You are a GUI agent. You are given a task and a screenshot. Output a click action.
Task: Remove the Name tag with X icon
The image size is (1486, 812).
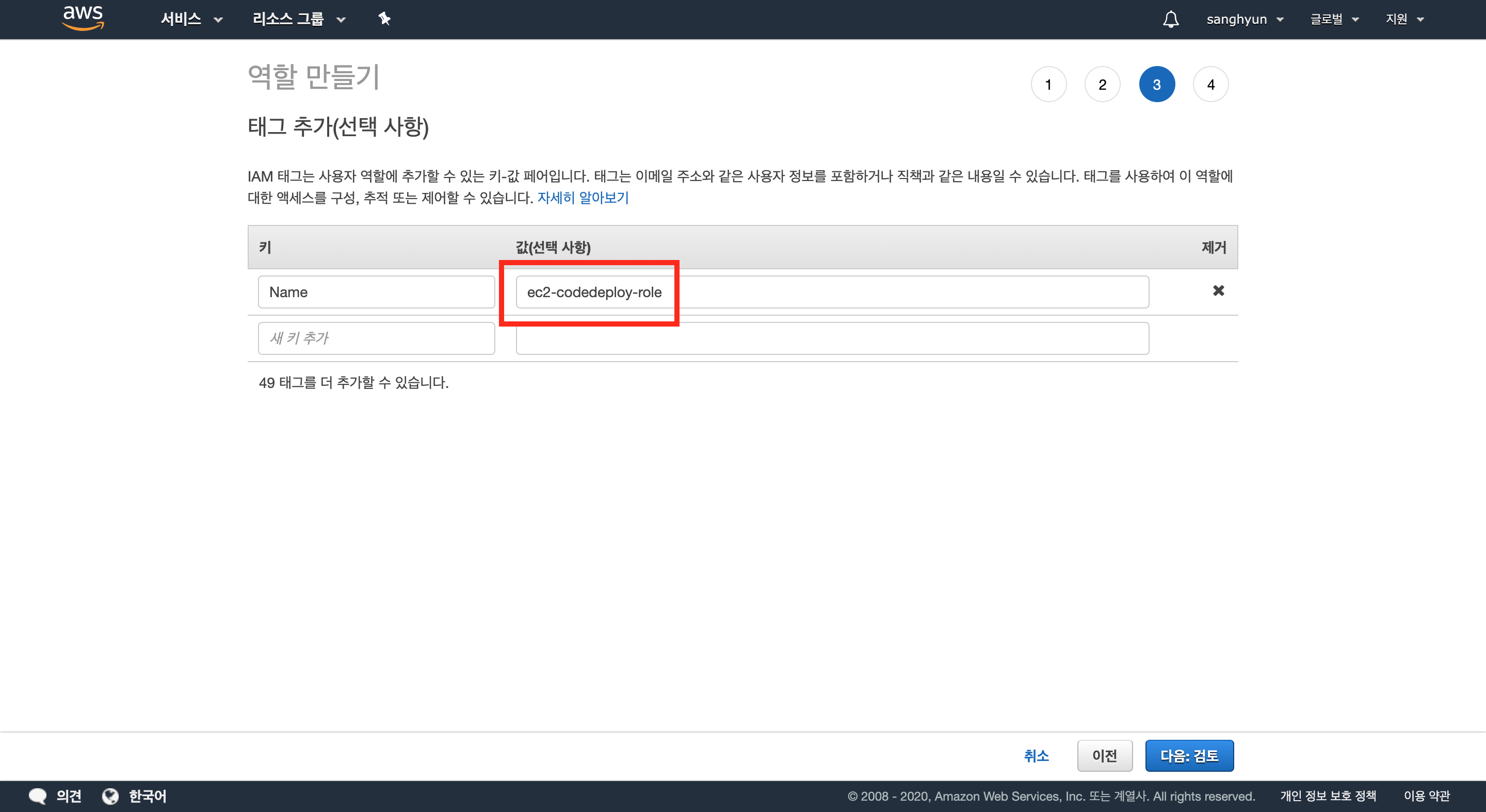pos(1218,290)
